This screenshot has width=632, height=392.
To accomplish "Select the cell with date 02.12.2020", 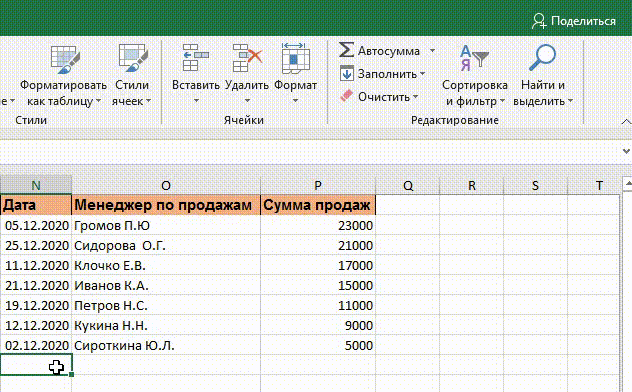I will click(x=36, y=345).
